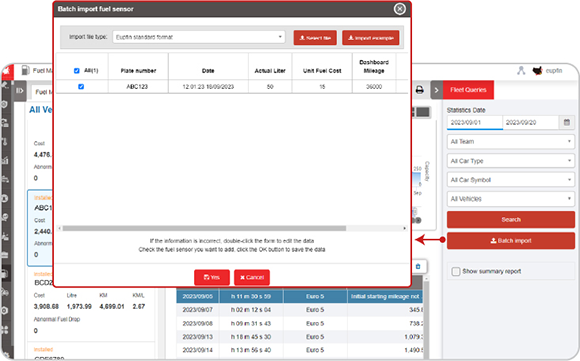The image size is (580, 361).
Task: Download the import example file
Action: tap(371, 38)
